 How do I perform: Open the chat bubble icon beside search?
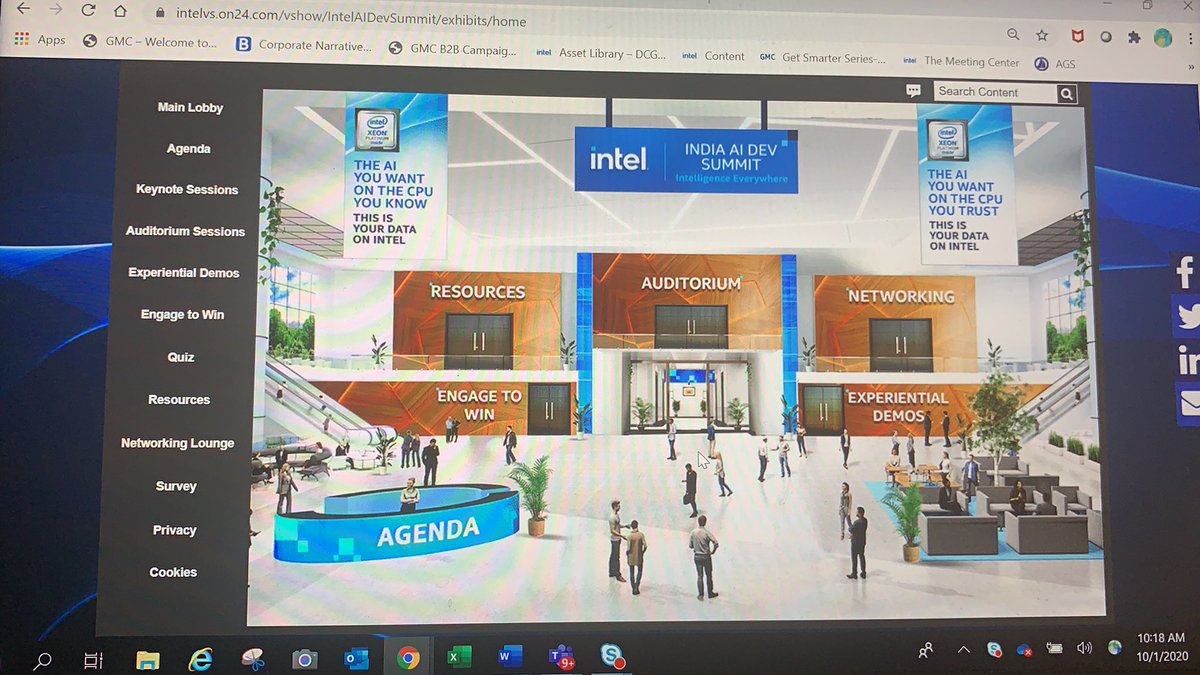[x=912, y=90]
